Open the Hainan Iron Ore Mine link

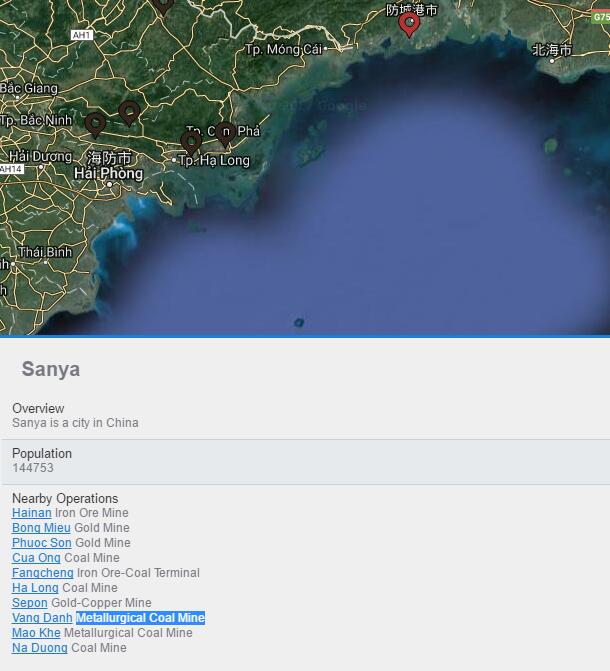coord(31,513)
